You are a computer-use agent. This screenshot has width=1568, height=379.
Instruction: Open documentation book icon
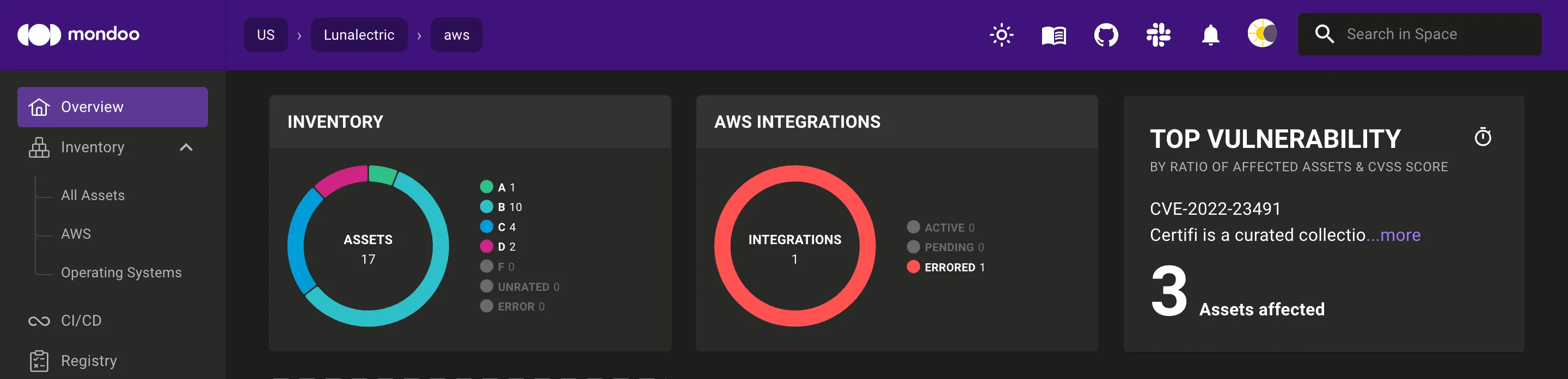click(x=1053, y=35)
